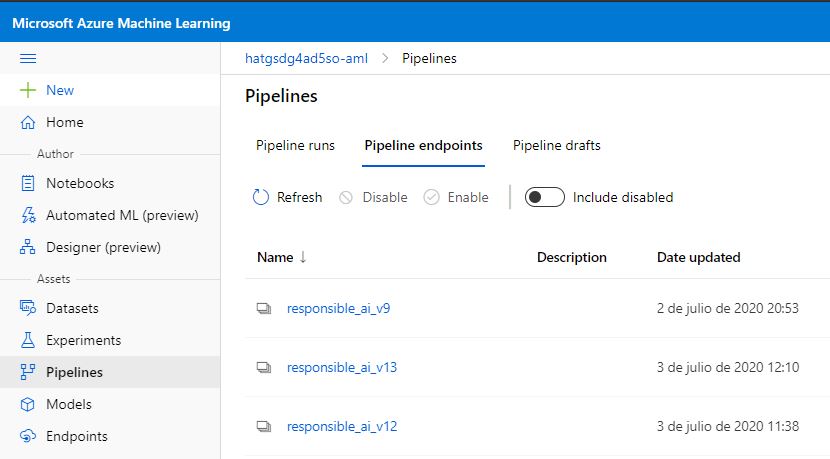Click the Include disabled label text
Image resolution: width=830 pixels, height=459 pixels.
[623, 197]
